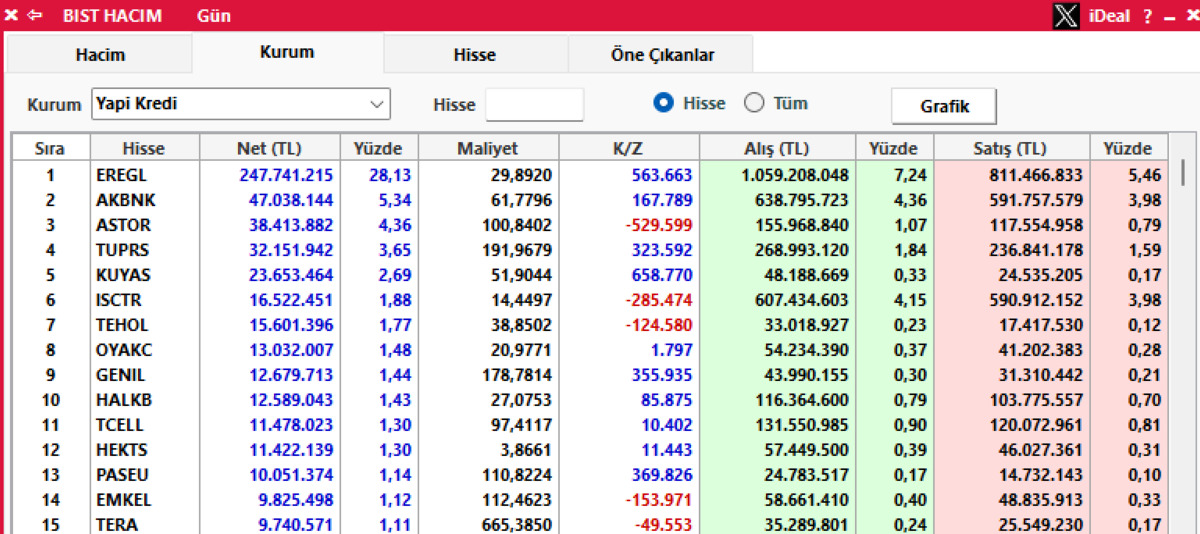The width and height of the screenshot is (1200, 534).
Task: Click the back arrow icon in title bar
Action: pyautogui.click(x=35, y=16)
